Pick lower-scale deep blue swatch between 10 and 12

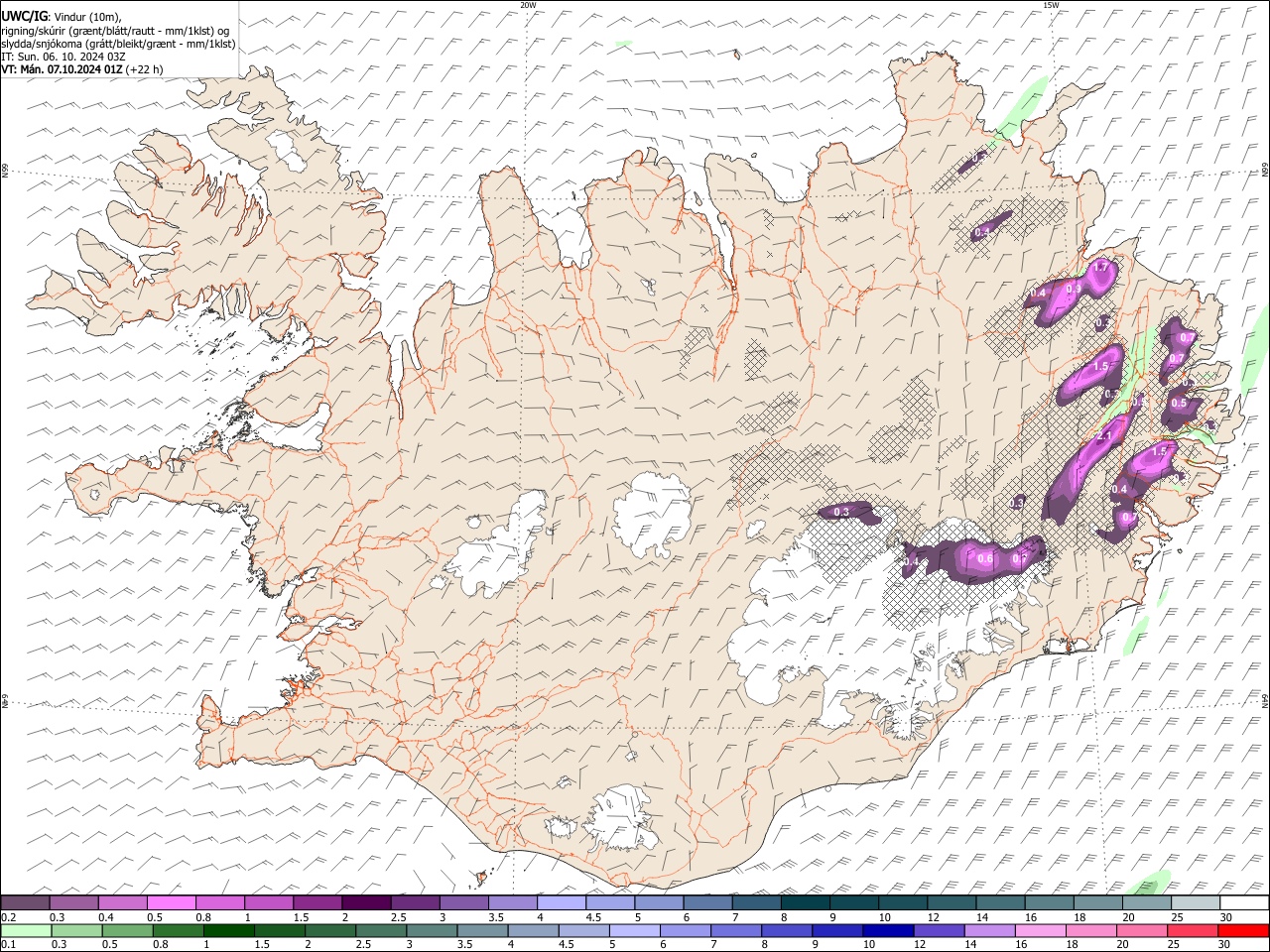[x=888, y=930]
